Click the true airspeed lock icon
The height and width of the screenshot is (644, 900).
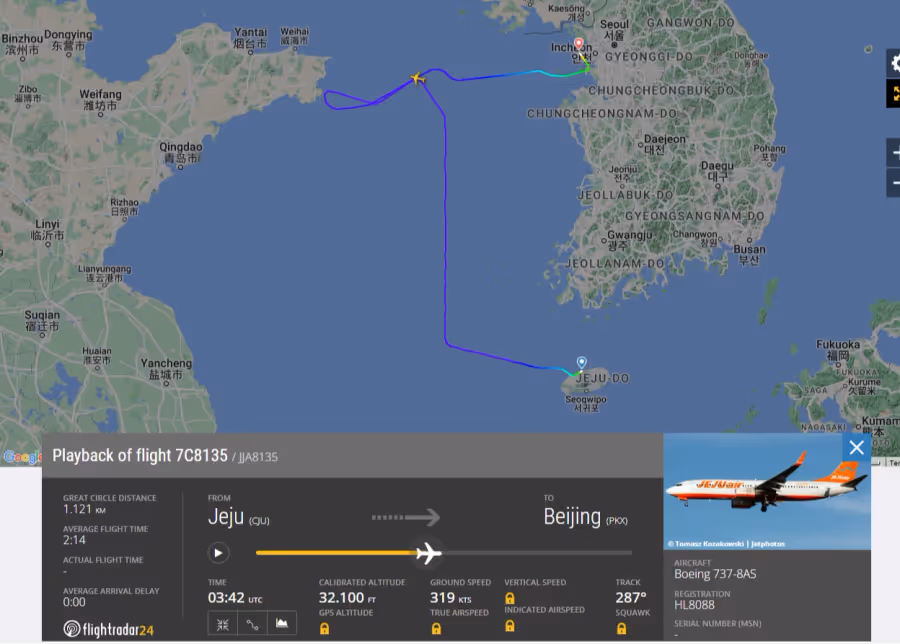pos(436,629)
